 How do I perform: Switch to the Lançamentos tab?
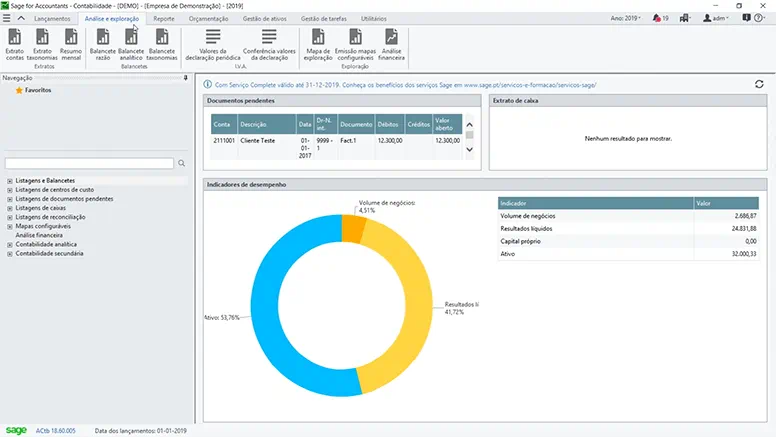[51, 18]
